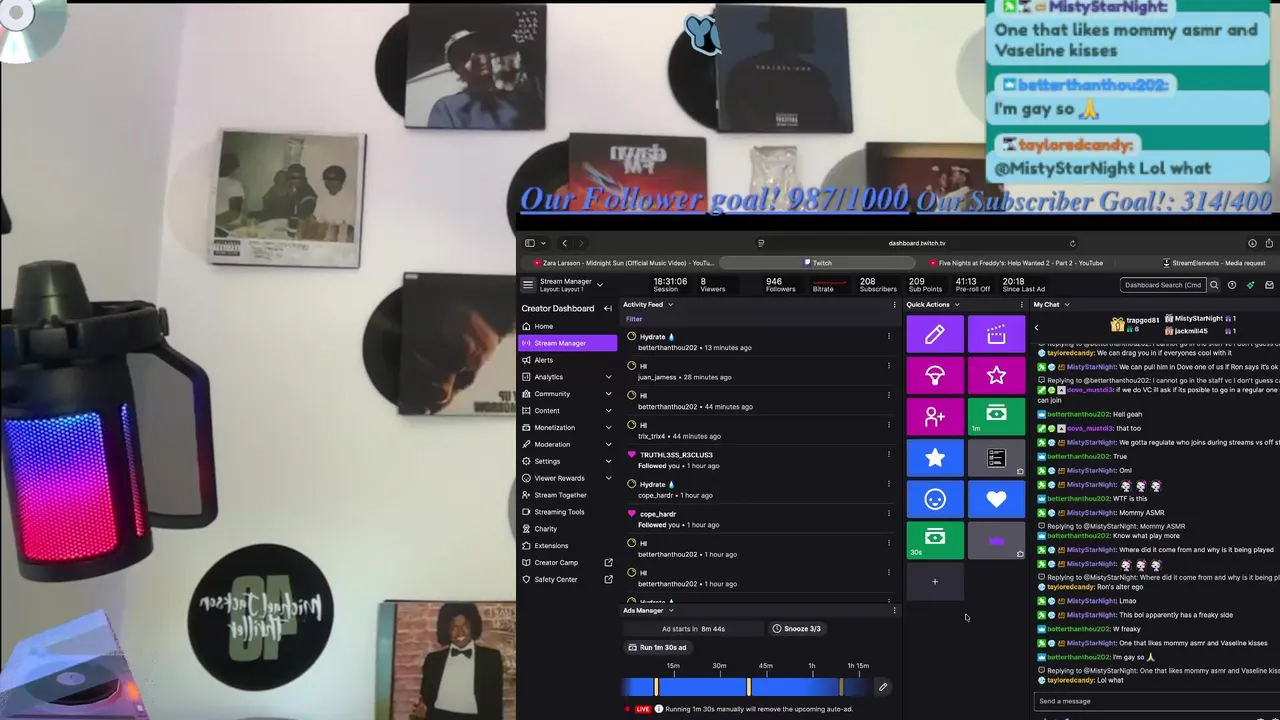Run the green 1m ad quick action
Image resolution: width=1280 pixels, height=720 pixels.
click(x=996, y=417)
